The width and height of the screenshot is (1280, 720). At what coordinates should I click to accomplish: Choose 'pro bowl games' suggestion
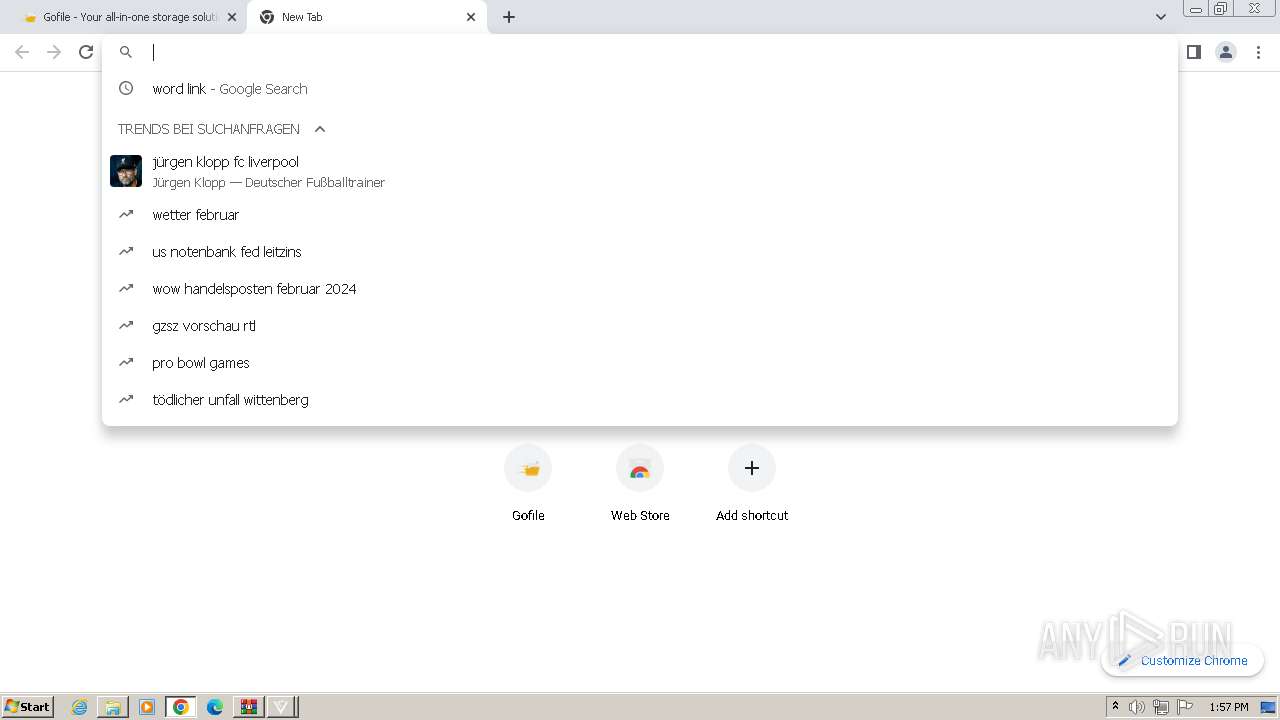640,363
